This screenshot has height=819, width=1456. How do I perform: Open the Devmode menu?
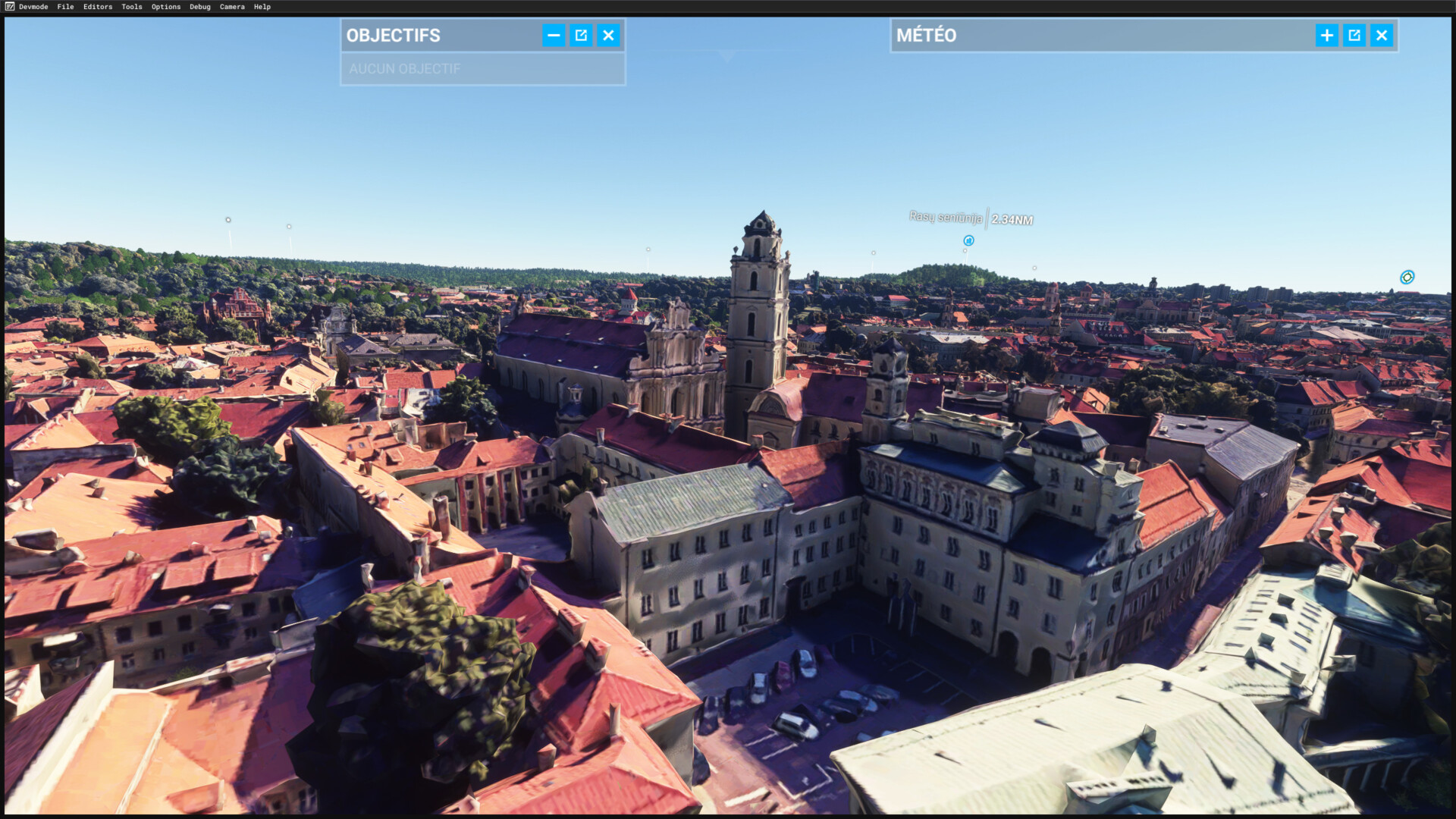pos(33,7)
